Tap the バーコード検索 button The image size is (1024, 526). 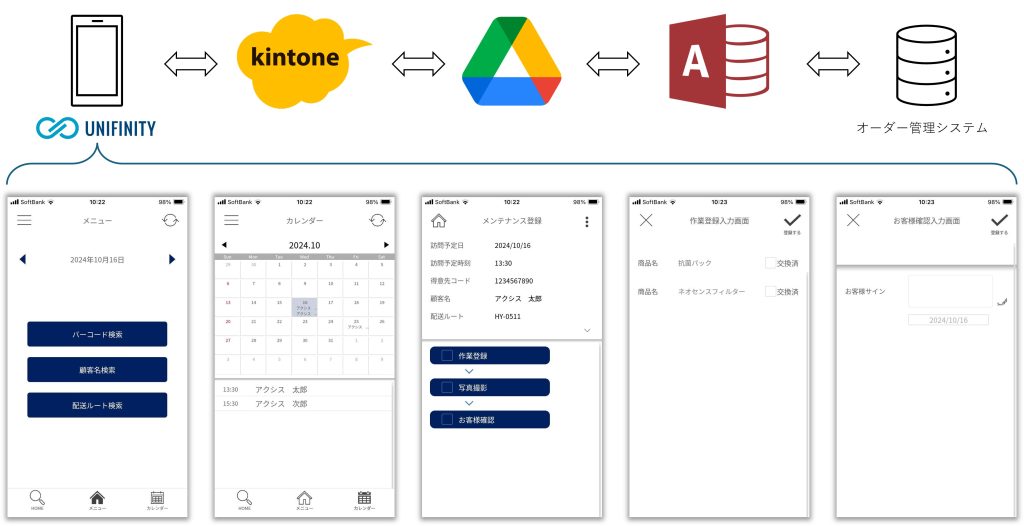point(97,334)
